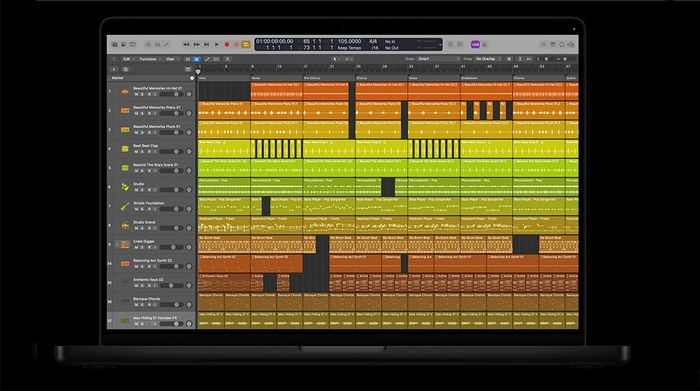The height and width of the screenshot is (391, 700).
Task: Open the Drag No Overlap dropdown
Action: click(x=488, y=59)
